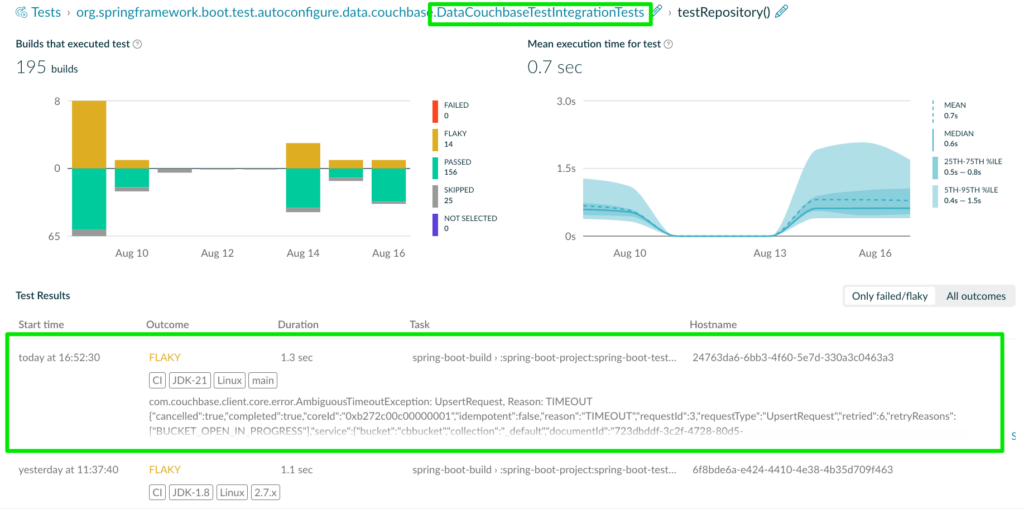Image resolution: width=1024 pixels, height=509 pixels.
Task: Toggle the MEAN dashed line legend
Action: 933,111
